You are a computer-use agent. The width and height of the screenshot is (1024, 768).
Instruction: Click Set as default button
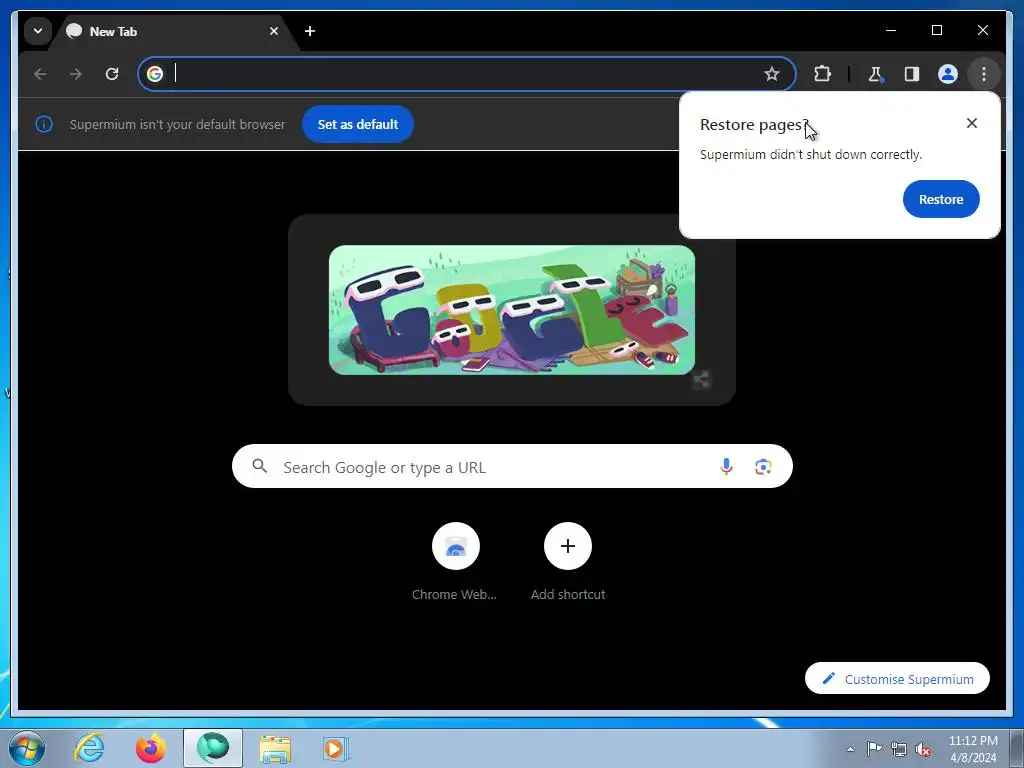point(358,124)
